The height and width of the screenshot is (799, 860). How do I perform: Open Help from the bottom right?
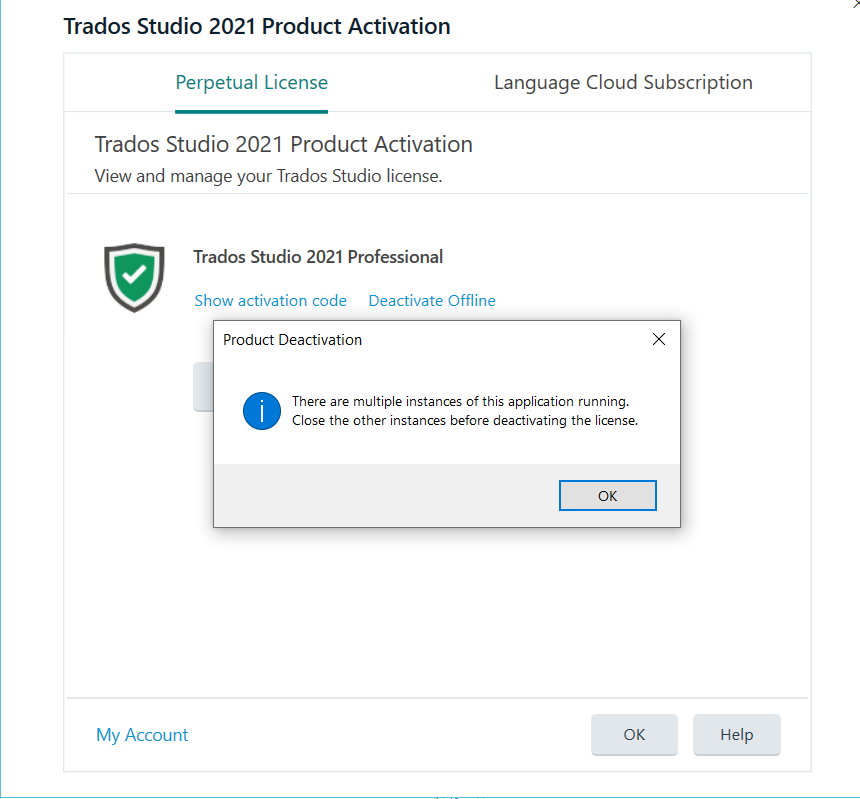(x=736, y=734)
